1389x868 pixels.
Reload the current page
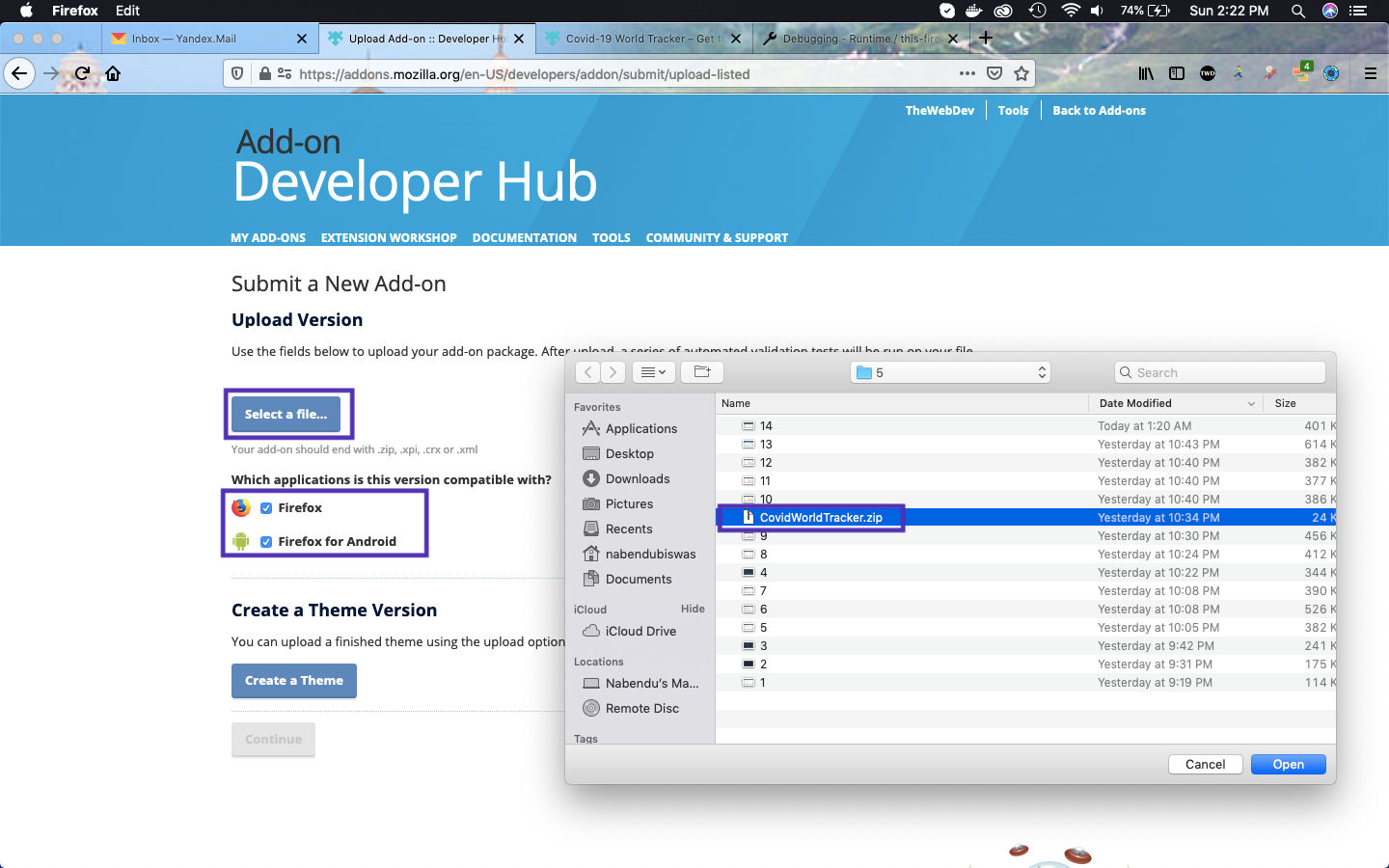click(x=83, y=73)
